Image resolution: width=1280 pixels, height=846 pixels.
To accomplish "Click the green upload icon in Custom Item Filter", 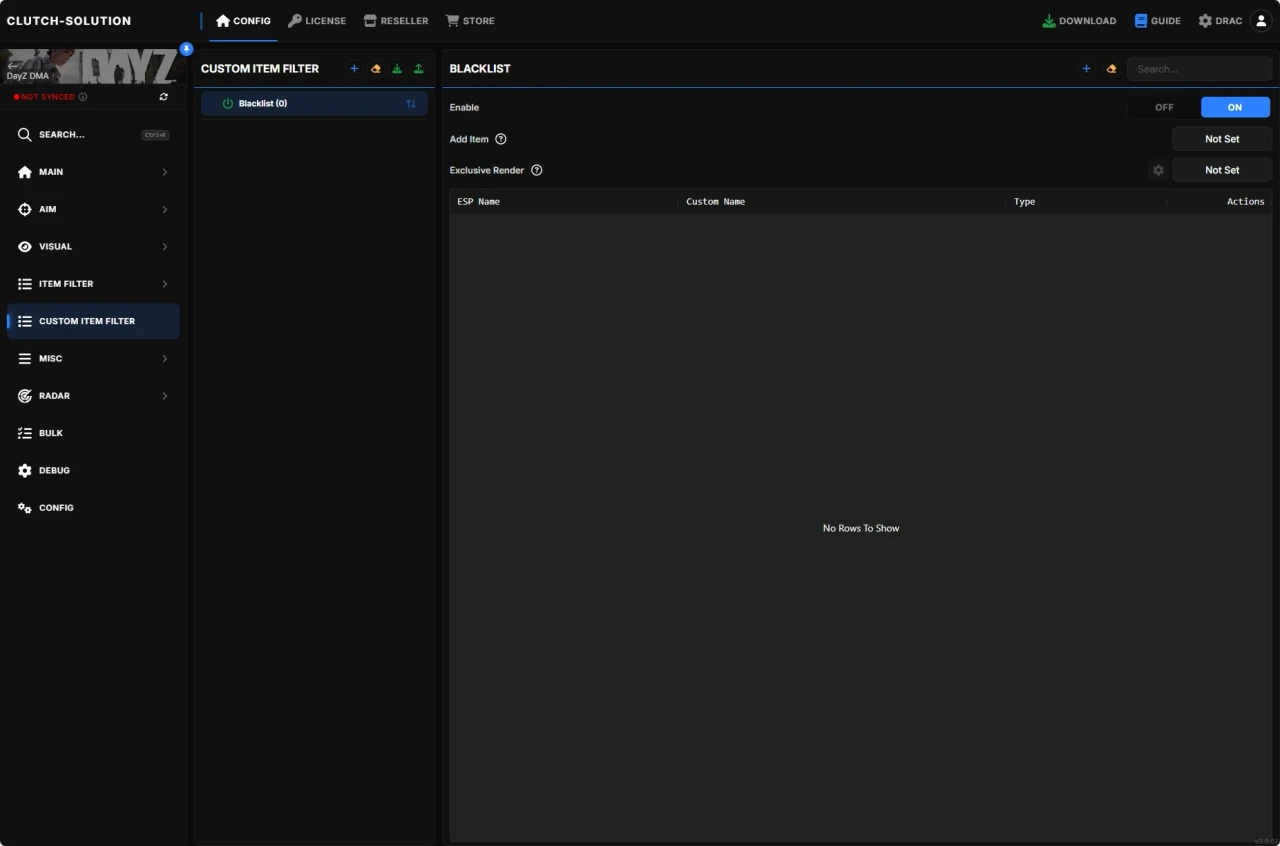I will 418,69.
